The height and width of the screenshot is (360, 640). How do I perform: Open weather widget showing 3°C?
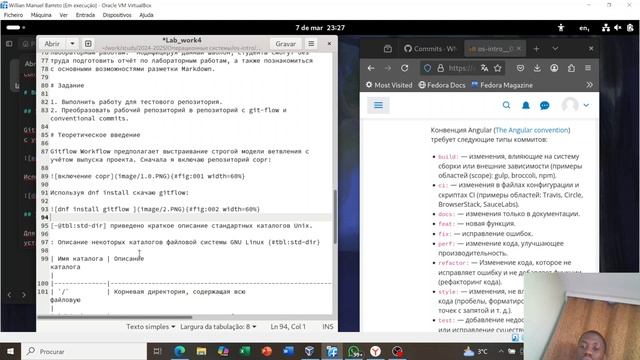pyautogui.click(x=475, y=351)
